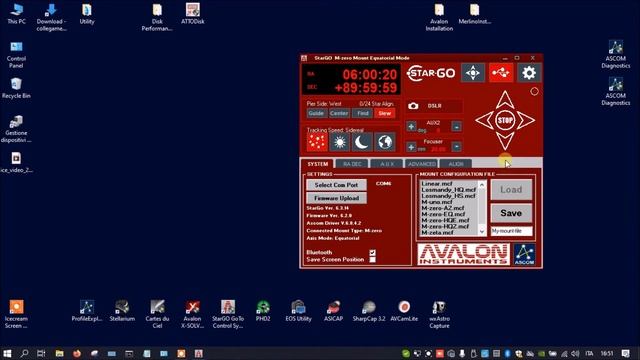The height and width of the screenshot is (360, 640).
Task: Toggle the Bluetooth checkbox
Action: click(x=372, y=253)
